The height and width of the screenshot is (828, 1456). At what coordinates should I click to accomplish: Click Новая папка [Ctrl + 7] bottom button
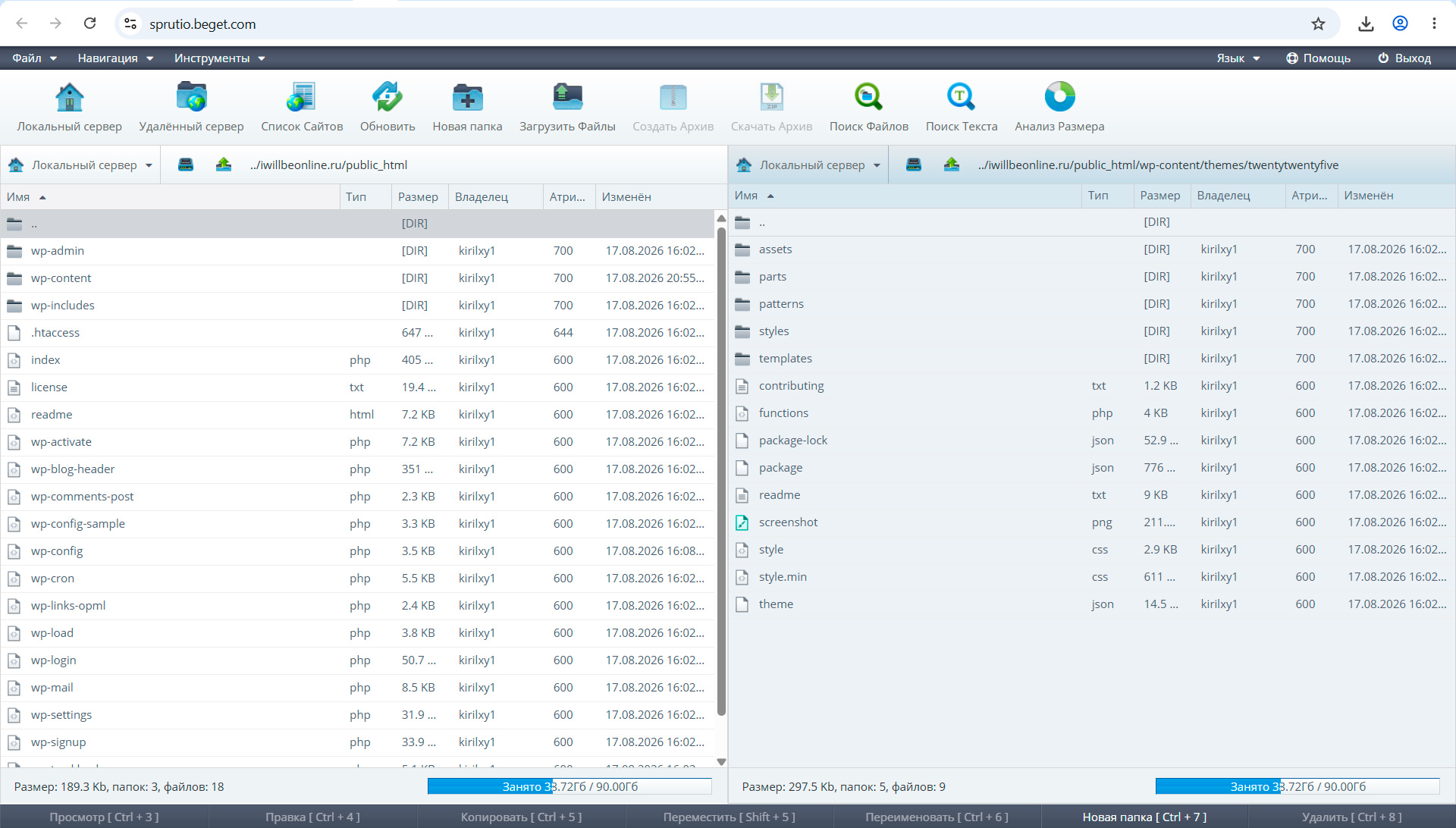[1144, 817]
